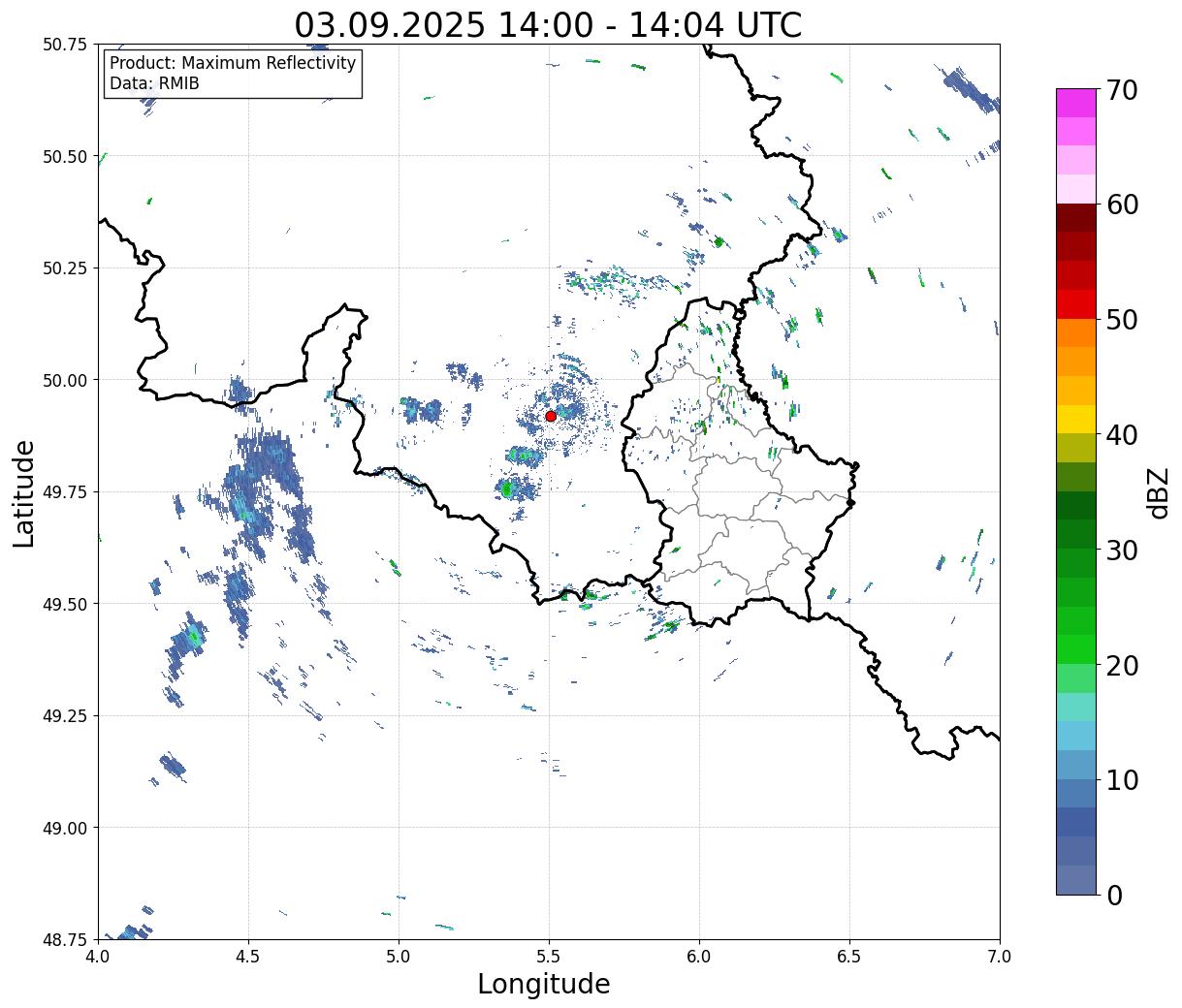Image resolution: width=1182 pixels, height=1008 pixels.
Task: Click the colorbar tick label 10
Action: point(1121,780)
